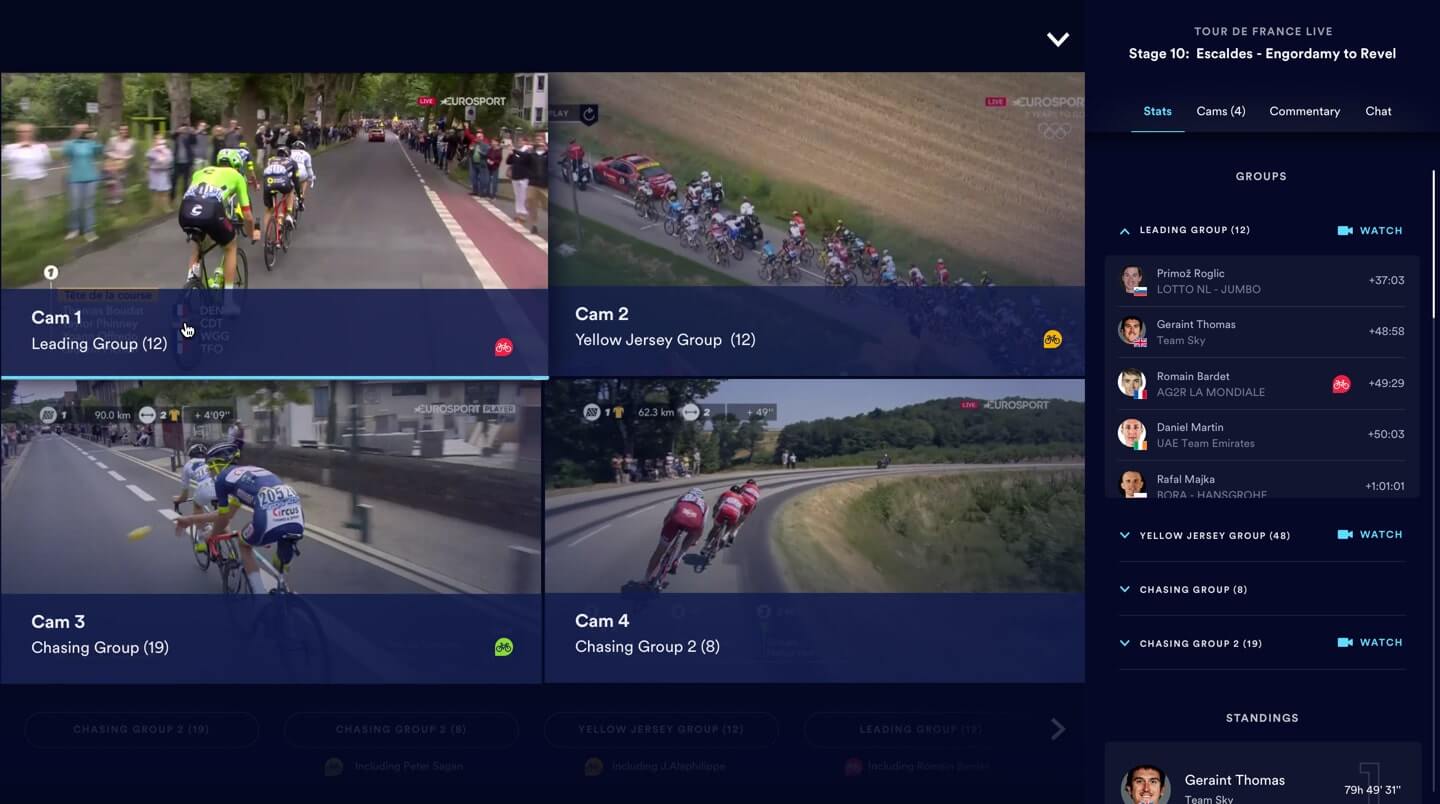Expand the Yellow Jersey Group (48) list
Screen dimensions: 1440x804
(x=1125, y=536)
